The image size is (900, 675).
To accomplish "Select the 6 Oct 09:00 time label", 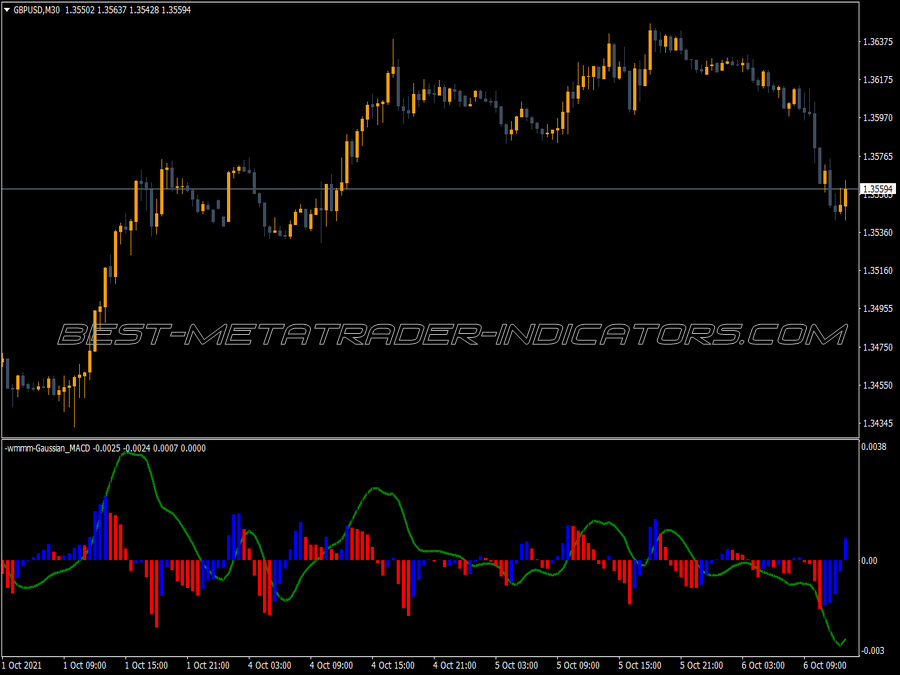I will (x=825, y=665).
